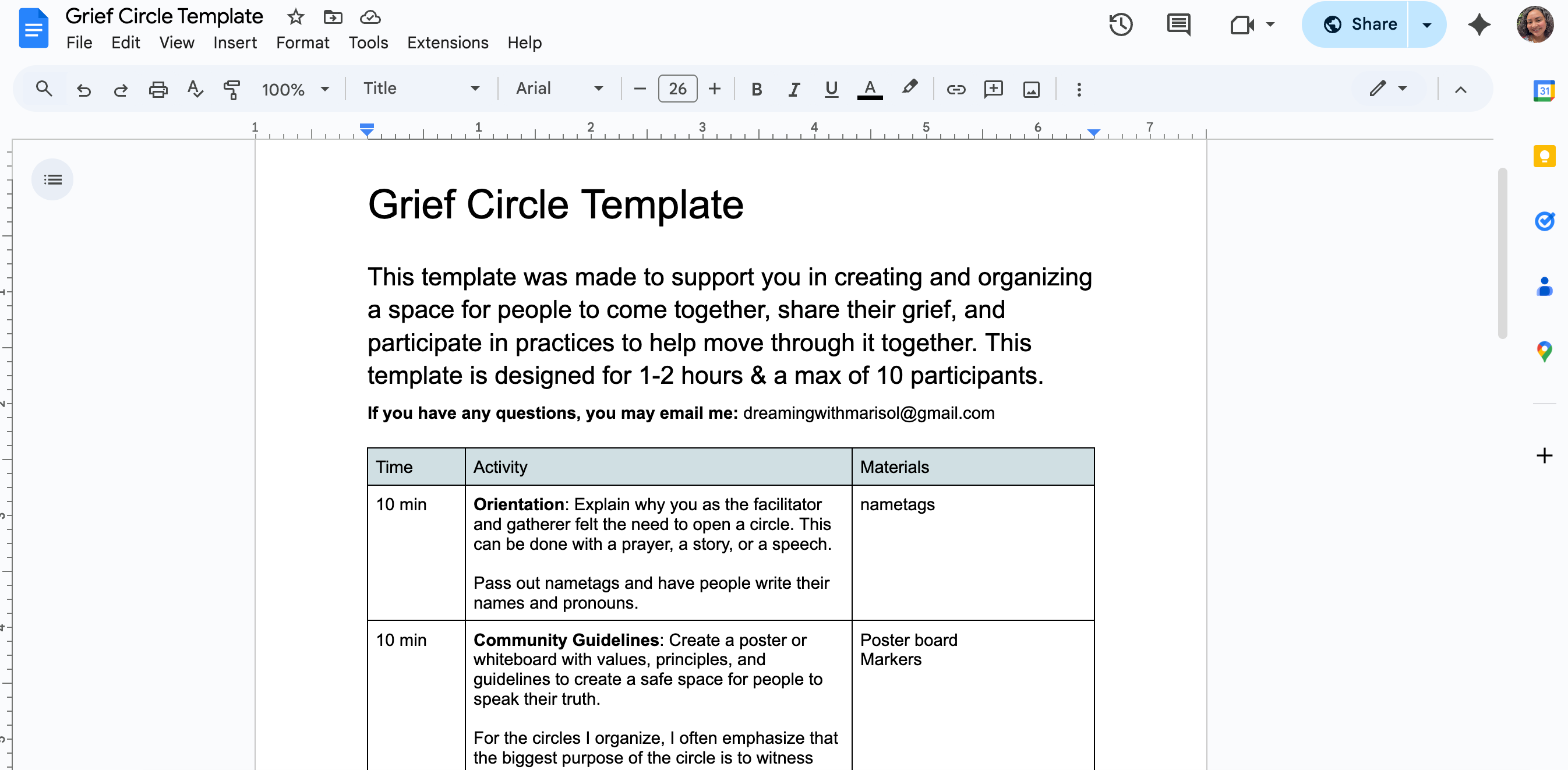
Task: Open the Title paragraph style dropdown
Action: pyautogui.click(x=421, y=89)
